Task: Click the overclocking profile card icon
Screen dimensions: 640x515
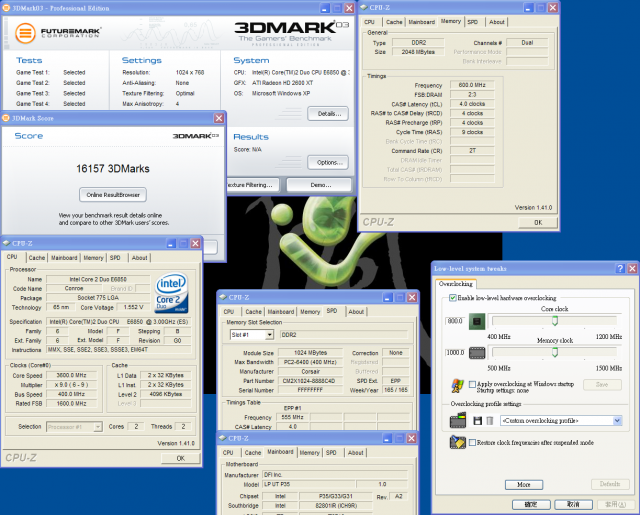Action: 458,420
